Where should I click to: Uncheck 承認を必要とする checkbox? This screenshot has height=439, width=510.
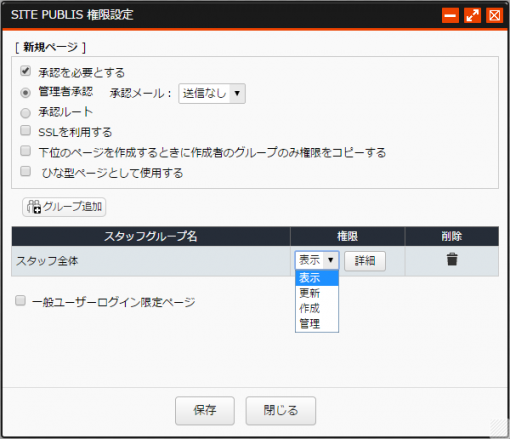click(x=26, y=71)
